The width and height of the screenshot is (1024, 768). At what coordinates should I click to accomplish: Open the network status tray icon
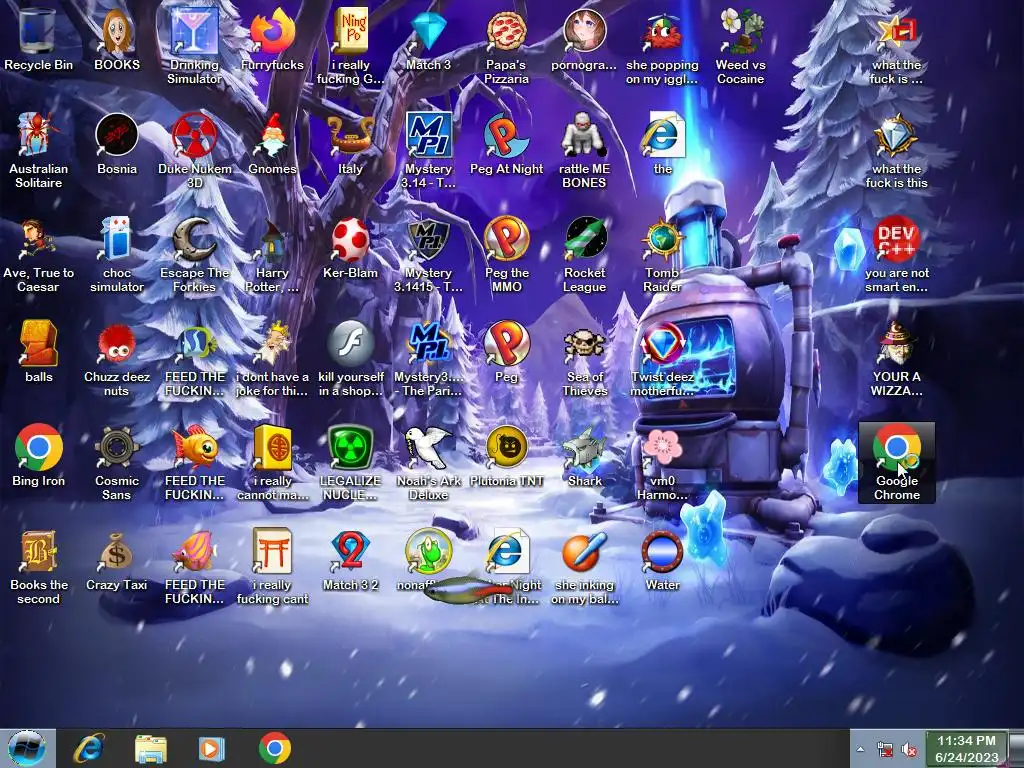885,749
